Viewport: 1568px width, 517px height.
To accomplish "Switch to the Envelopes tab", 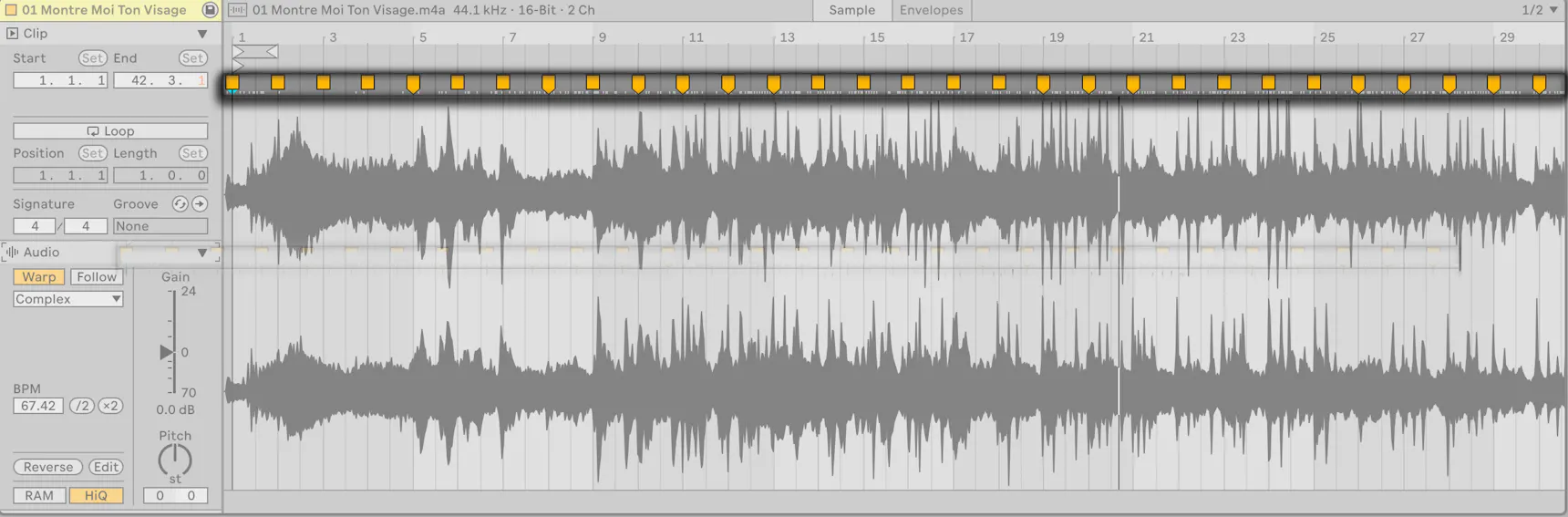I will pos(931,10).
